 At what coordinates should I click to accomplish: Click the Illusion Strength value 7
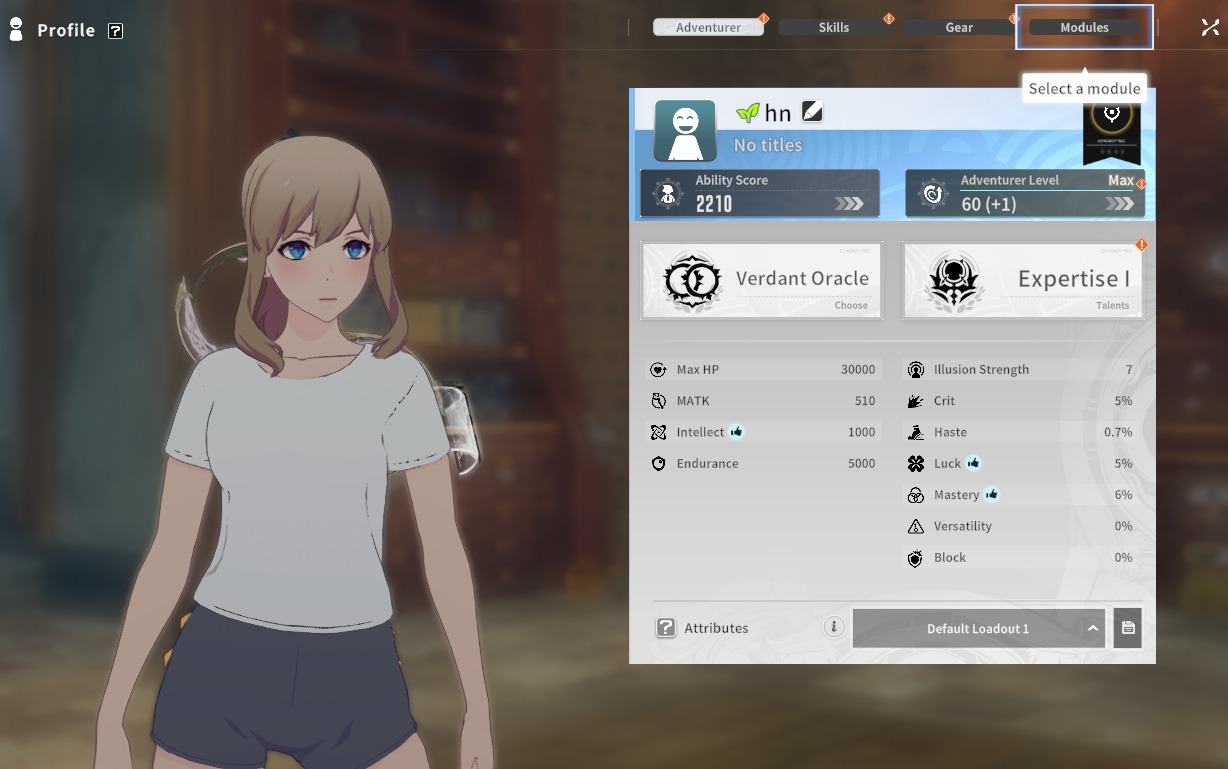click(1129, 370)
